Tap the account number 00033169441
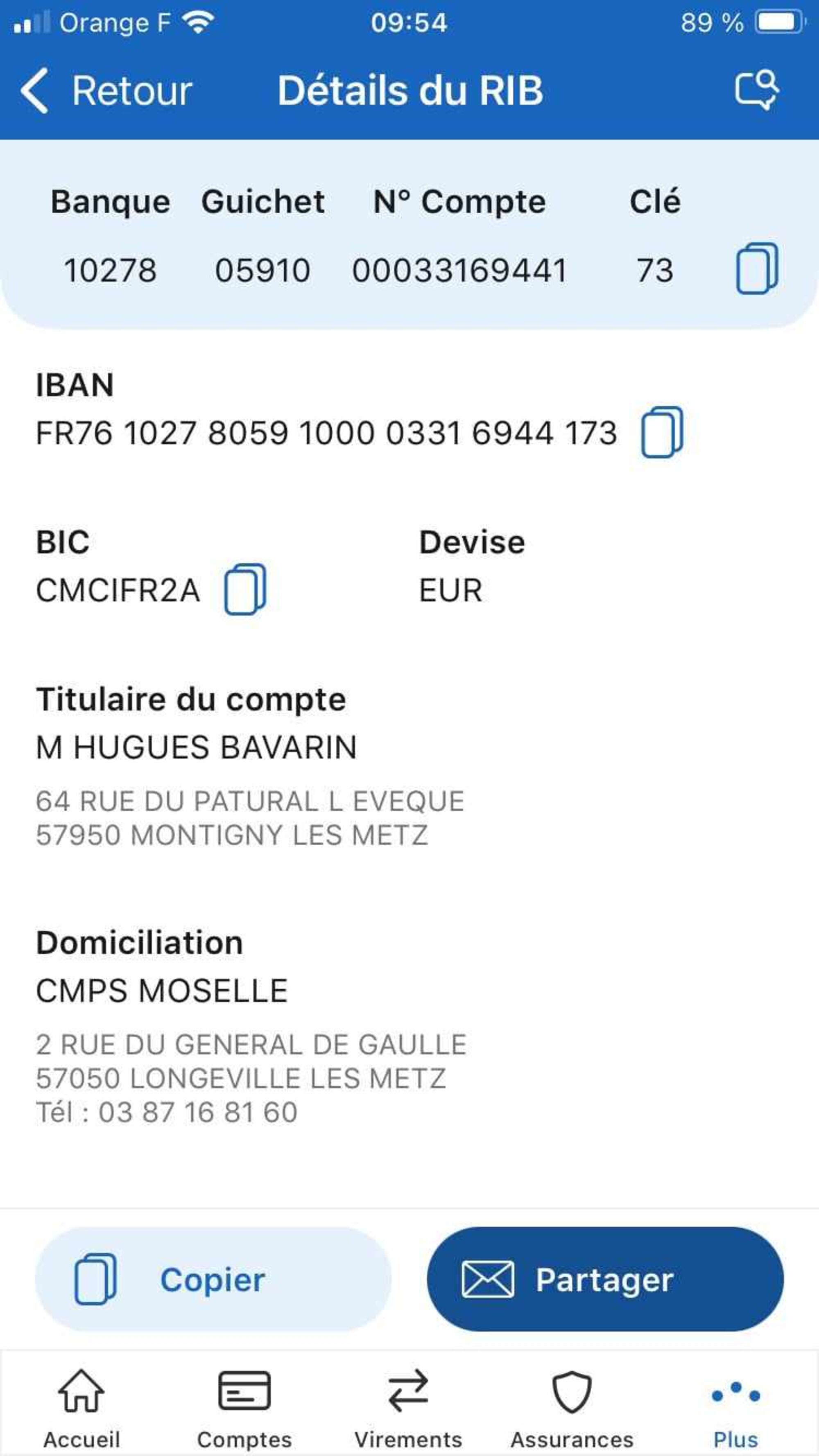The image size is (819, 1456). pyautogui.click(x=459, y=270)
